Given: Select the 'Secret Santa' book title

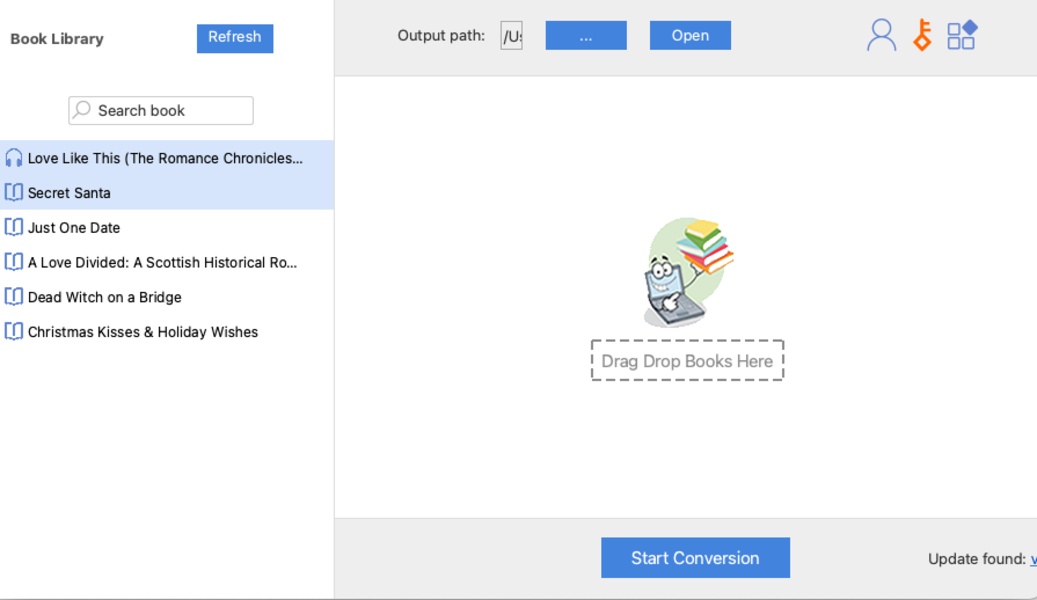Looking at the screenshot, I should pos(69,193).
